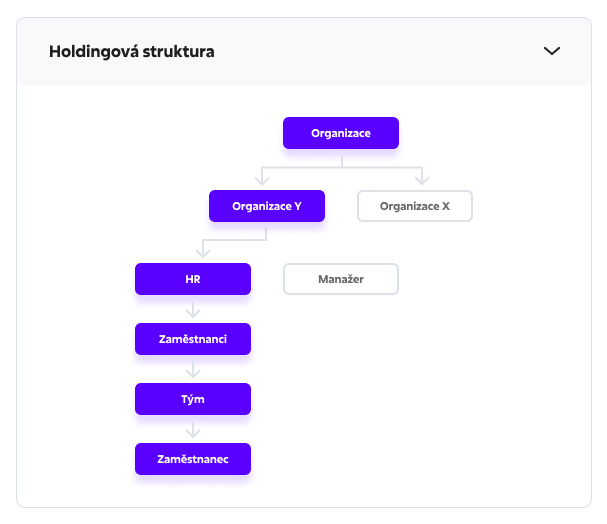Open the HR node

[x=193, y=279]
